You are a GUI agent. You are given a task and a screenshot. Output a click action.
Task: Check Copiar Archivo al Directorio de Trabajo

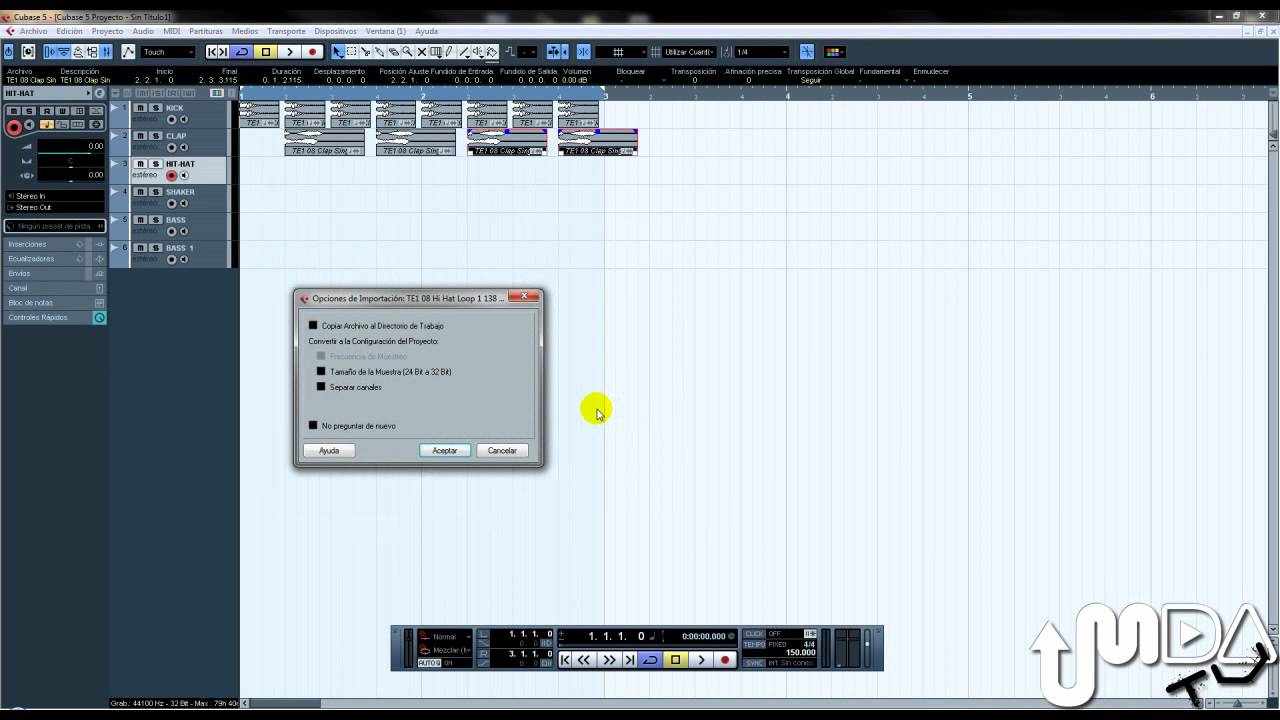[313, 325]
